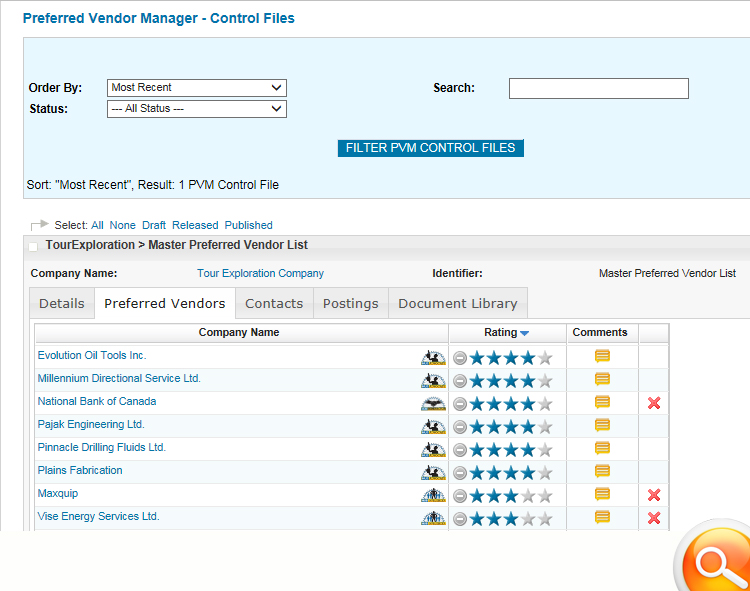Screen dimensions: 750x591
Task: Open comments for Plains Fabrication
Action: click(x=602, y=471)
